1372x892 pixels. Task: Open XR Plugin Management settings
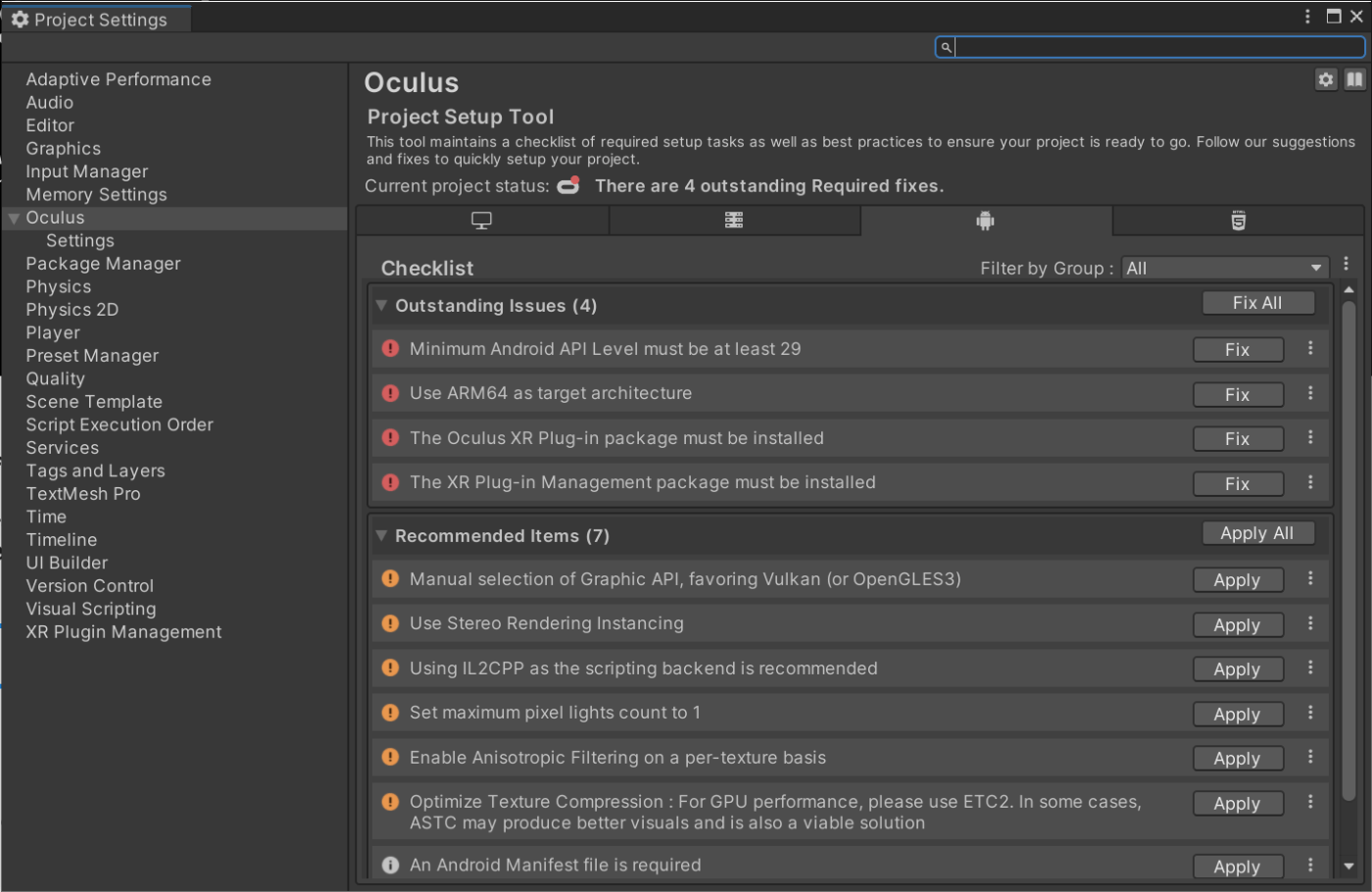coord(124,632)
